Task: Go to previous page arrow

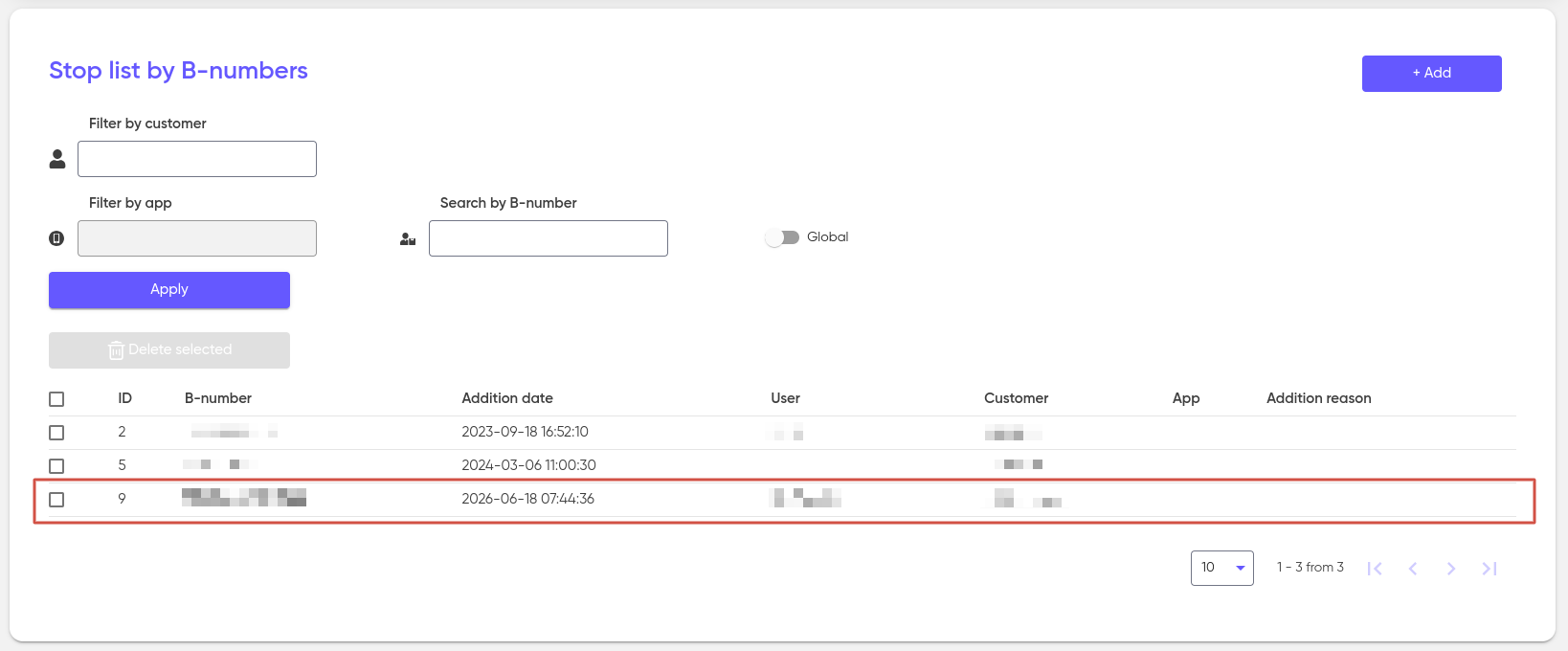Action: tap(1413, 569)
